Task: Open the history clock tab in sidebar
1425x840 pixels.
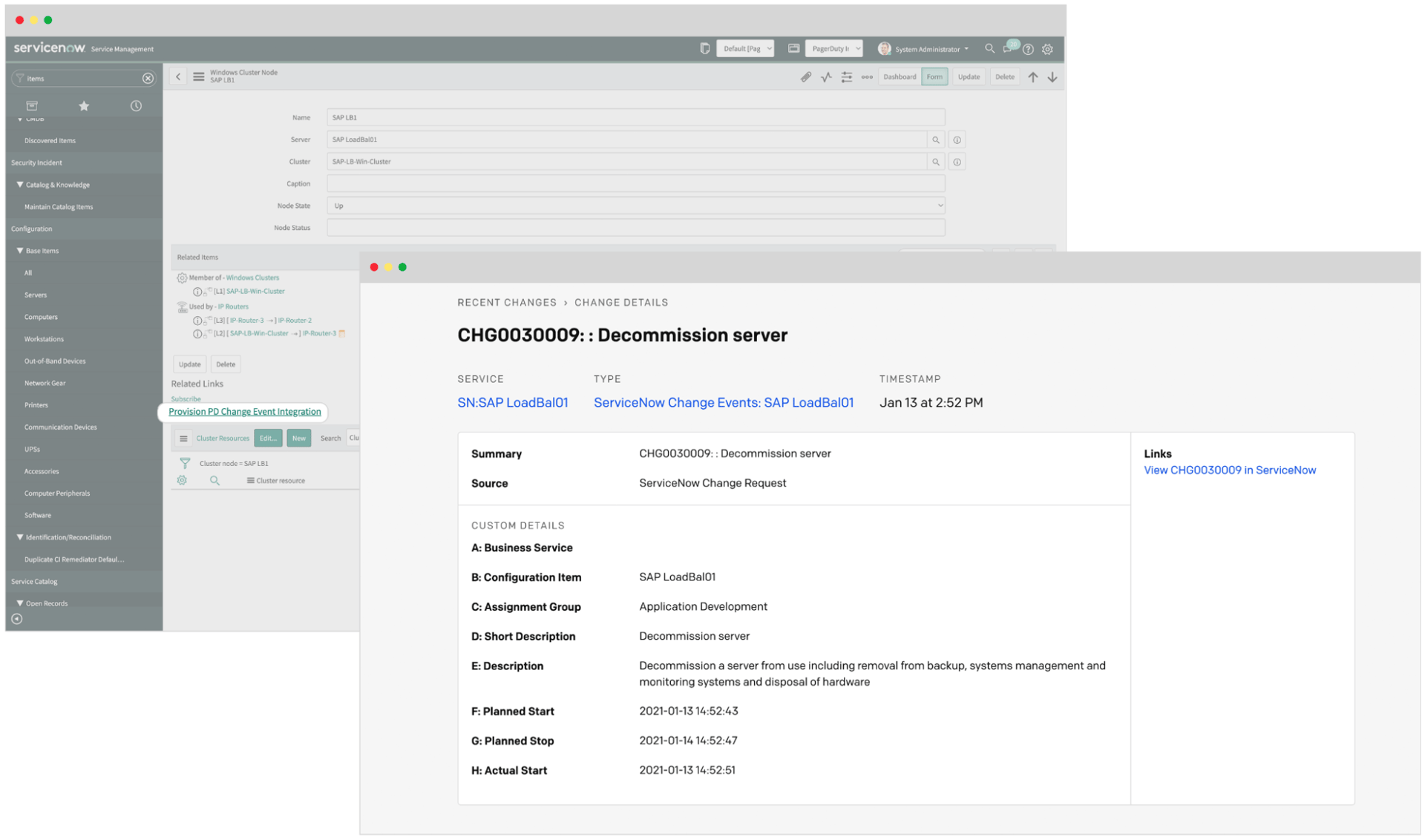Action: pyautogui.click(x=136, y=105)
